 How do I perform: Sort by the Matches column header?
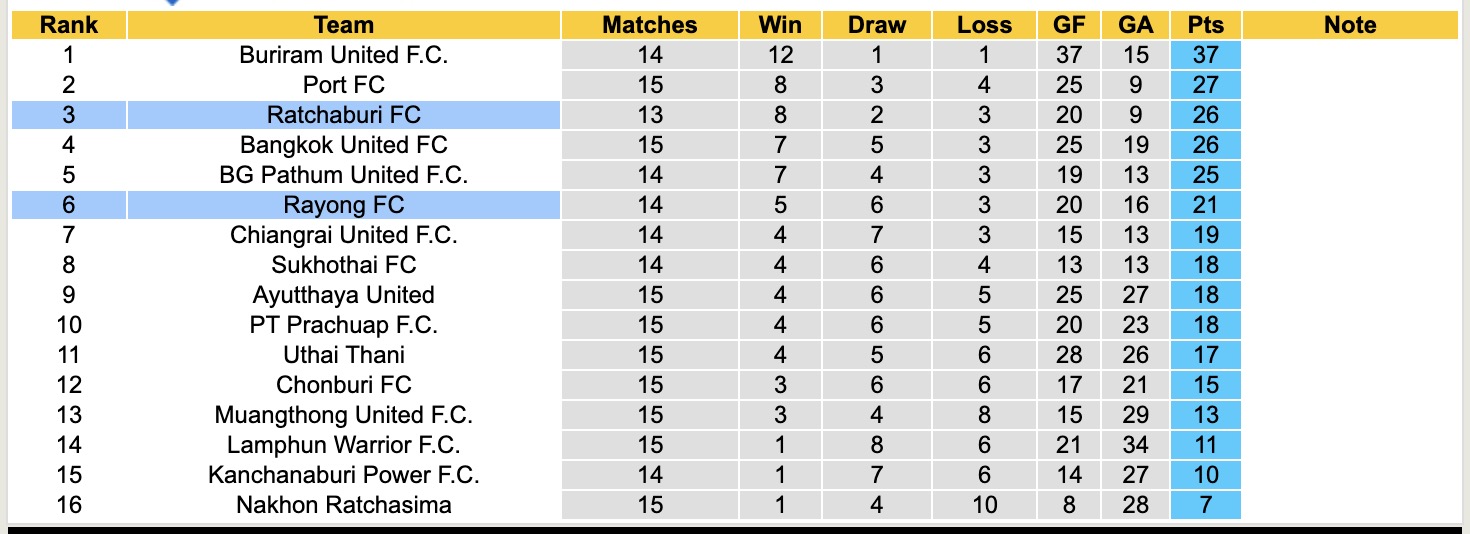(x=649, y=25)
